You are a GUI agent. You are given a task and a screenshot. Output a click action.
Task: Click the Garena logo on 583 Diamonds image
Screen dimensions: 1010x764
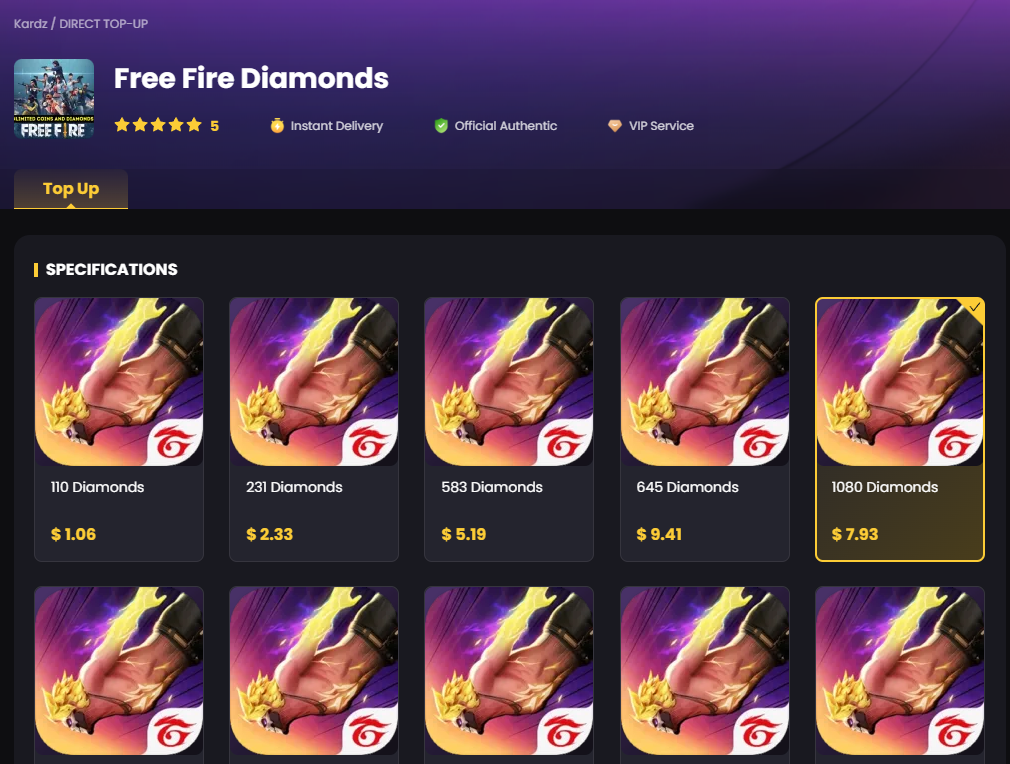[565, 441]
